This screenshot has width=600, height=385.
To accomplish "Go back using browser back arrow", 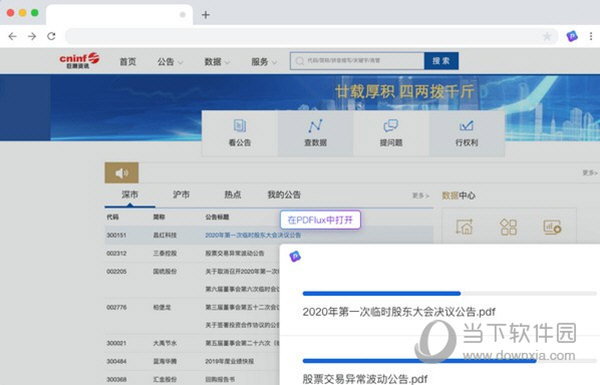I will [x=12, y=36].
